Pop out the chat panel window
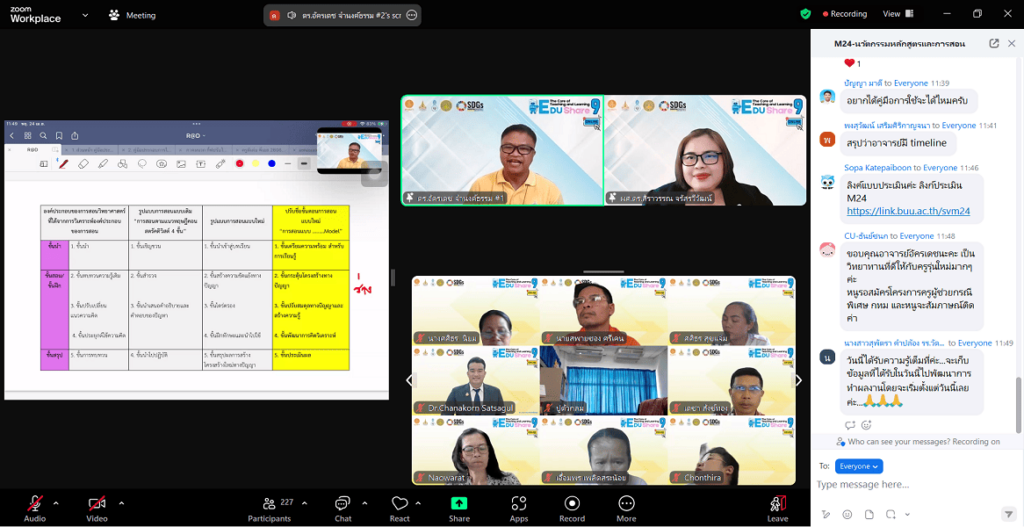The width and height of the screenshot is (1024, 527). (993, 44)
